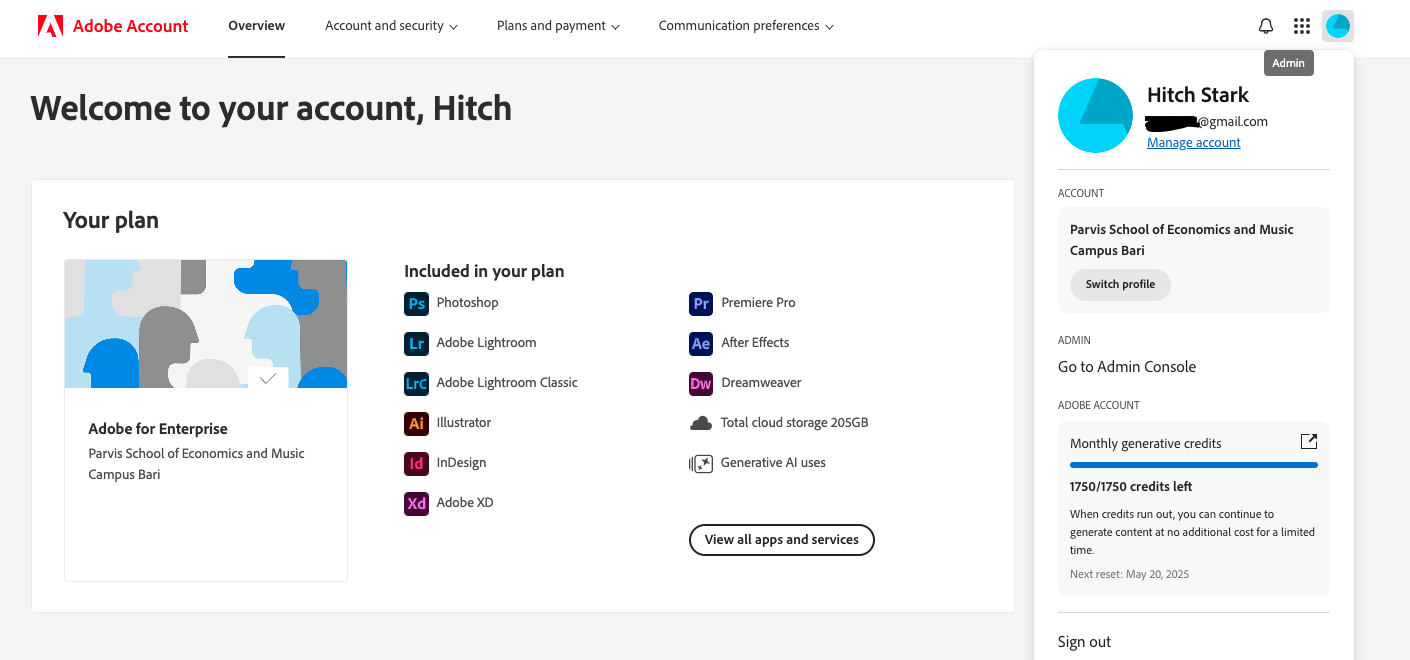Click the Adobe logo icon
1410x660 pixels.
click(51, 26)
